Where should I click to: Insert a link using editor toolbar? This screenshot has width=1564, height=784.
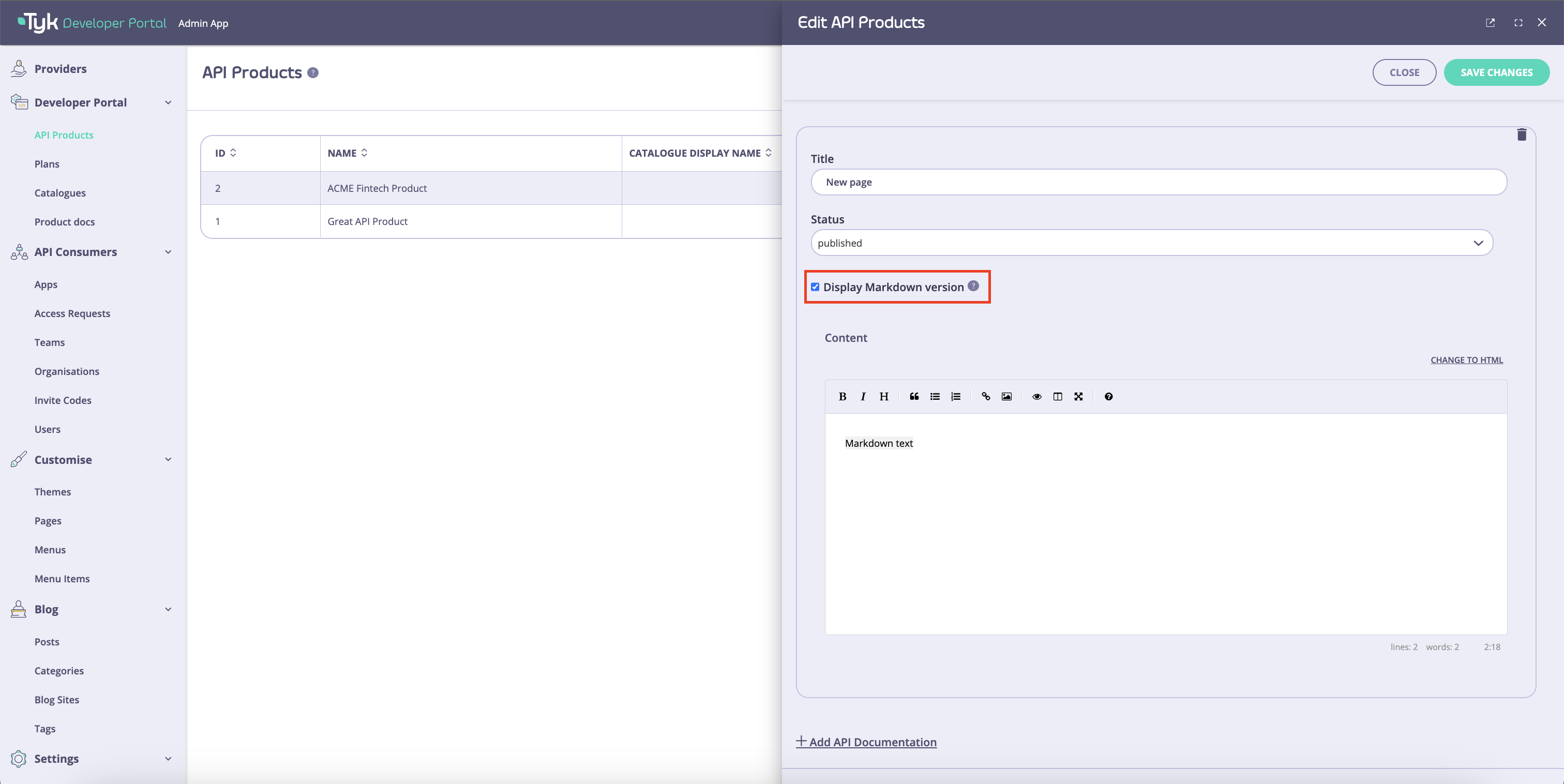coord(985,397)
